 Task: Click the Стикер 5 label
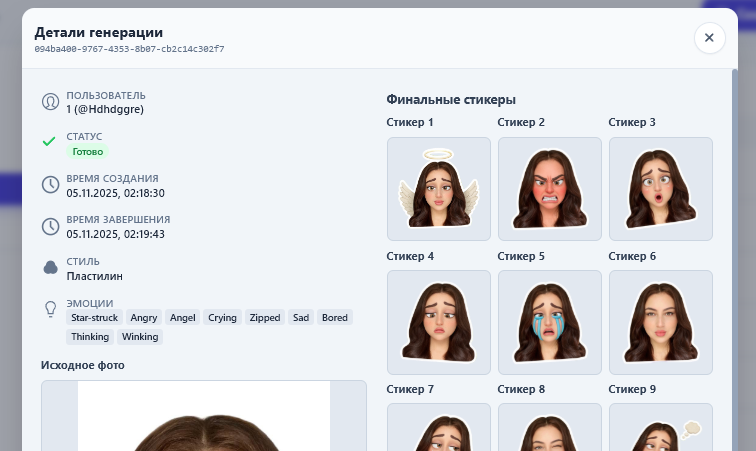521,256
